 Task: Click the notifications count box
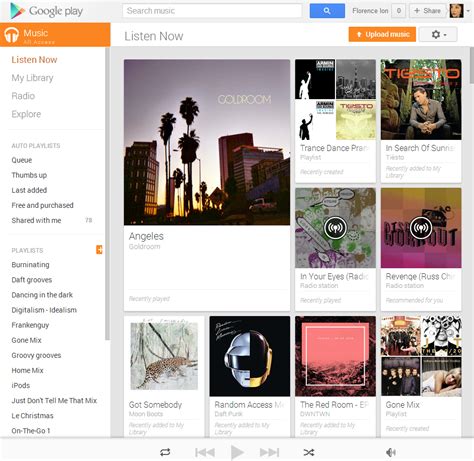click(398, 11)
